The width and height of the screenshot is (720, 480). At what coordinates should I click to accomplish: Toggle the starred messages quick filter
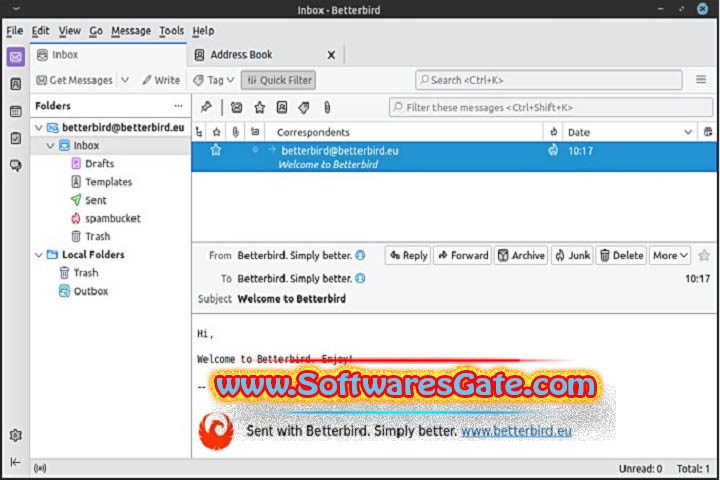(259, 107)
